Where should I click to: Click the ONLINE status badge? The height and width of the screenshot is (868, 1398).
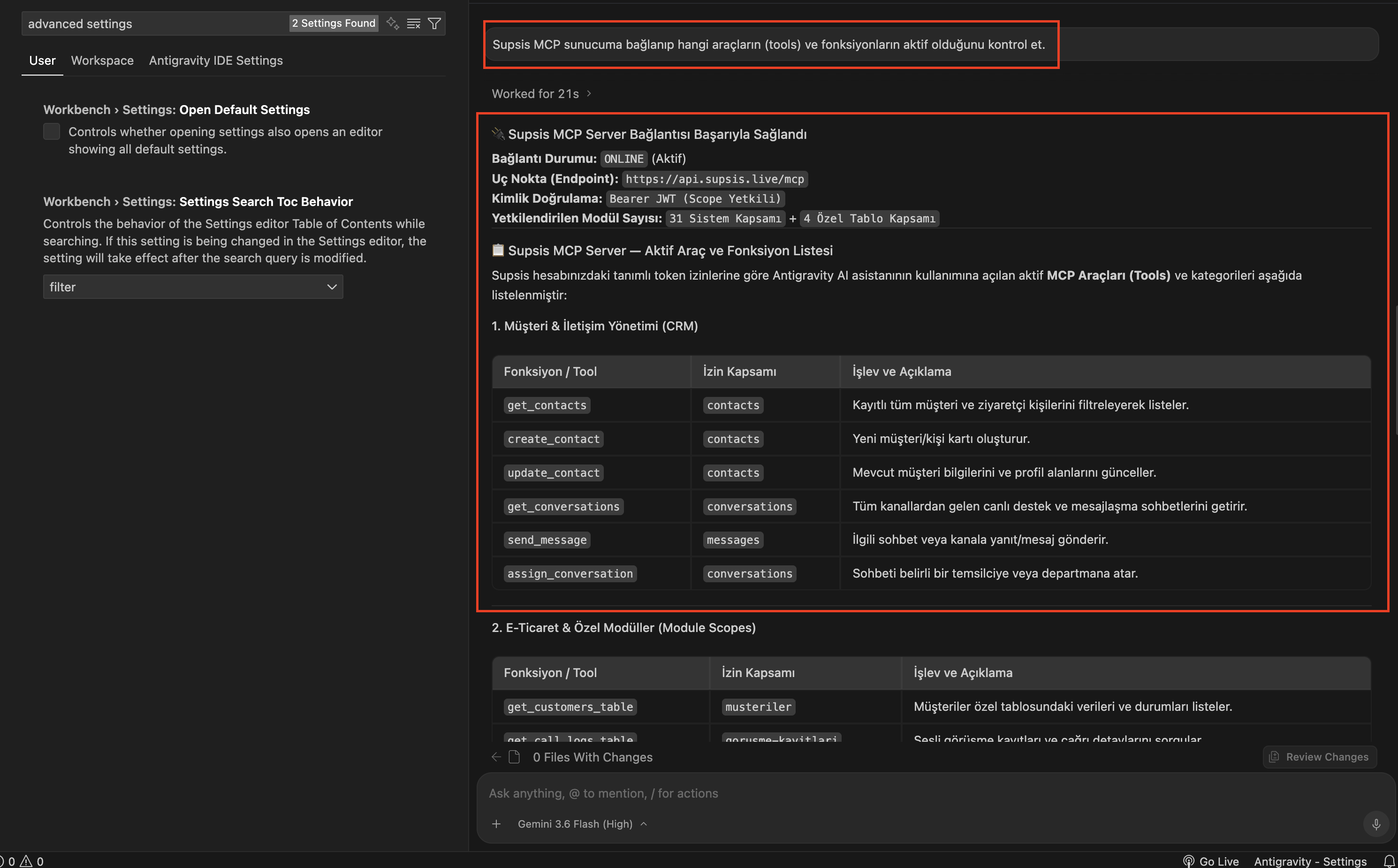click(x=624, y=159)
